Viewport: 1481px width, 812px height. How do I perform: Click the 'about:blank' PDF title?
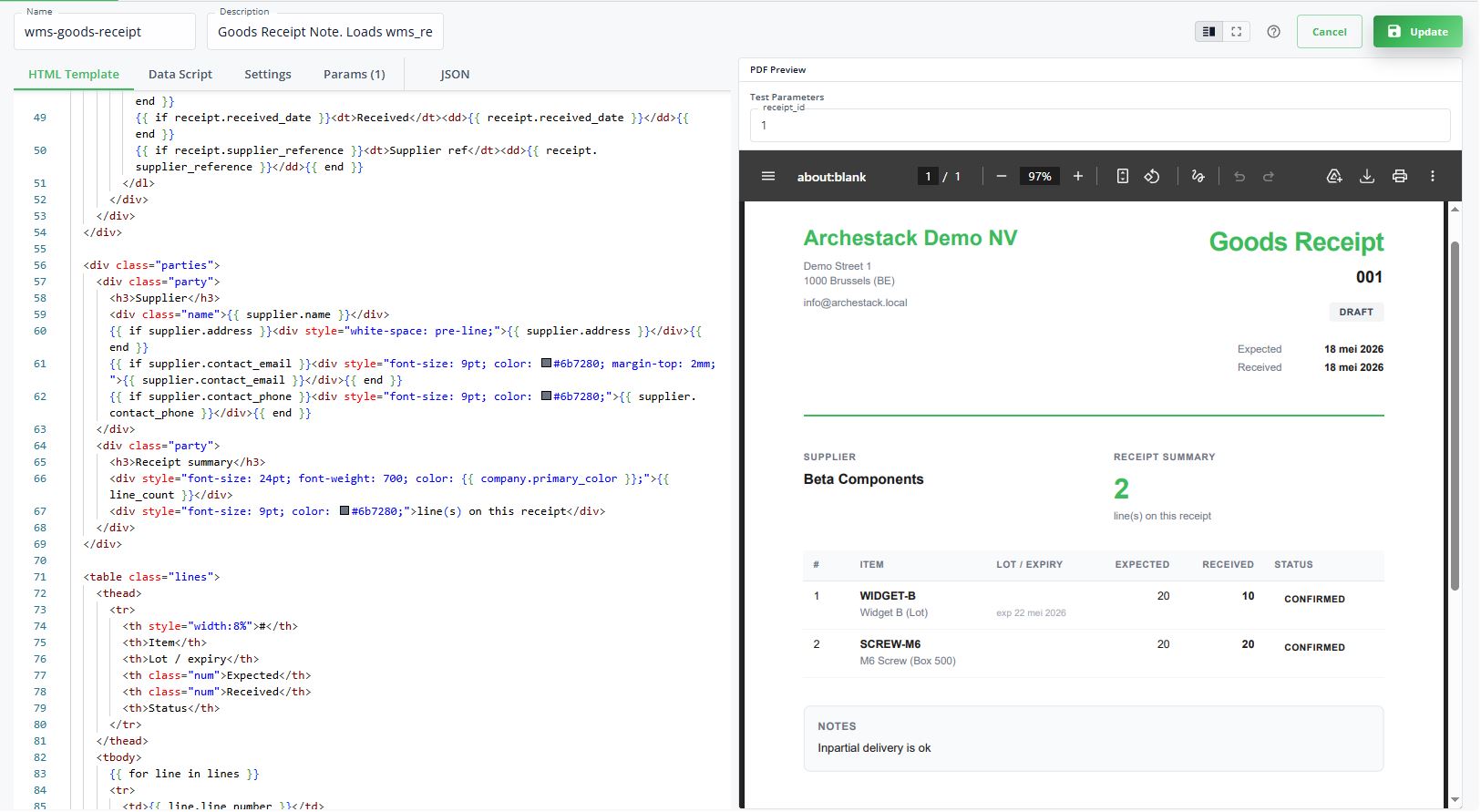click(831, 177)
